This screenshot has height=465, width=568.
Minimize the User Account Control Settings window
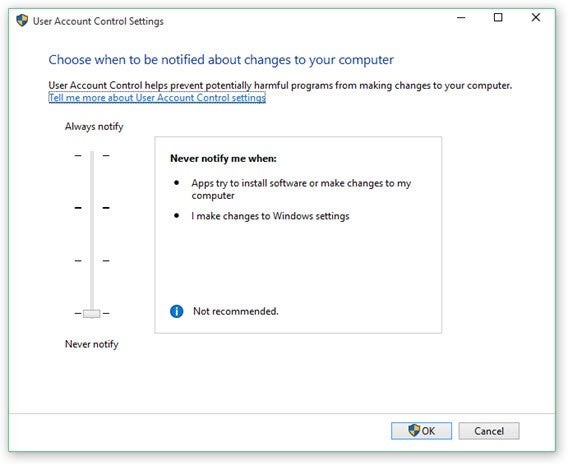(x=461, y=17)
